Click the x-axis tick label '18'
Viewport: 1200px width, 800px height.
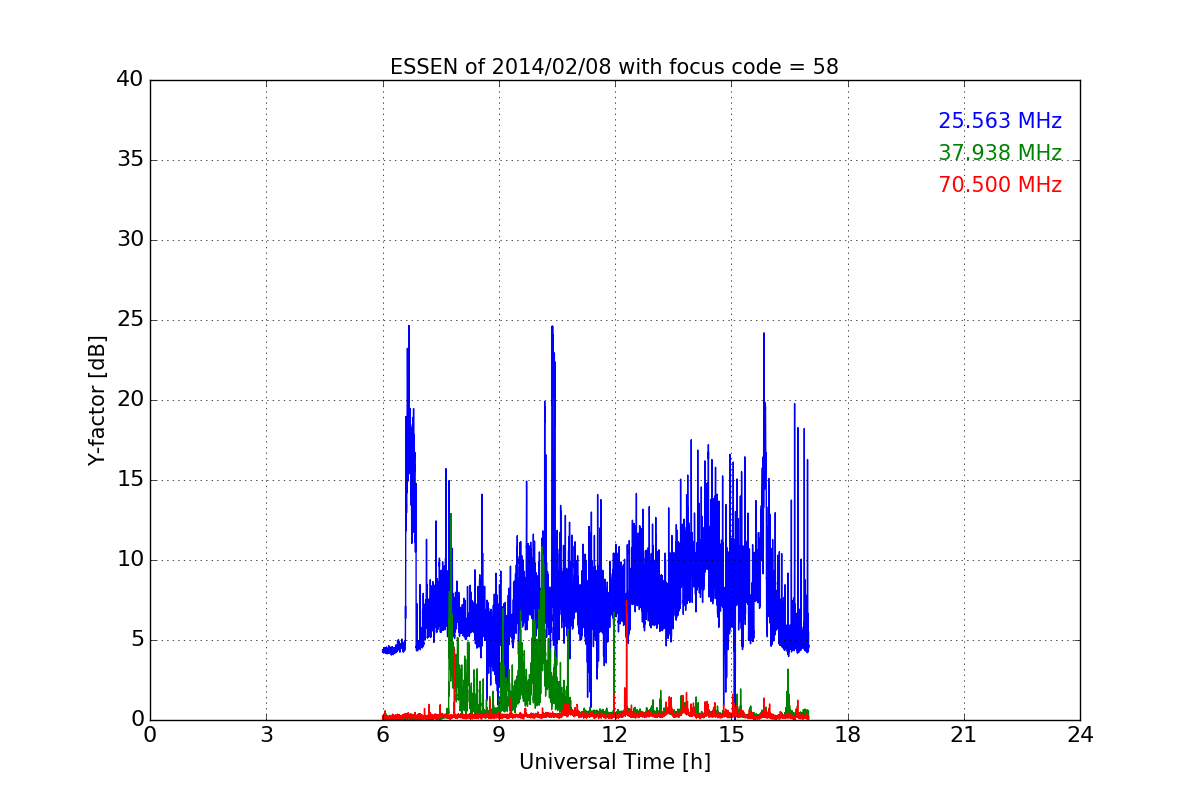pos(848,735)
